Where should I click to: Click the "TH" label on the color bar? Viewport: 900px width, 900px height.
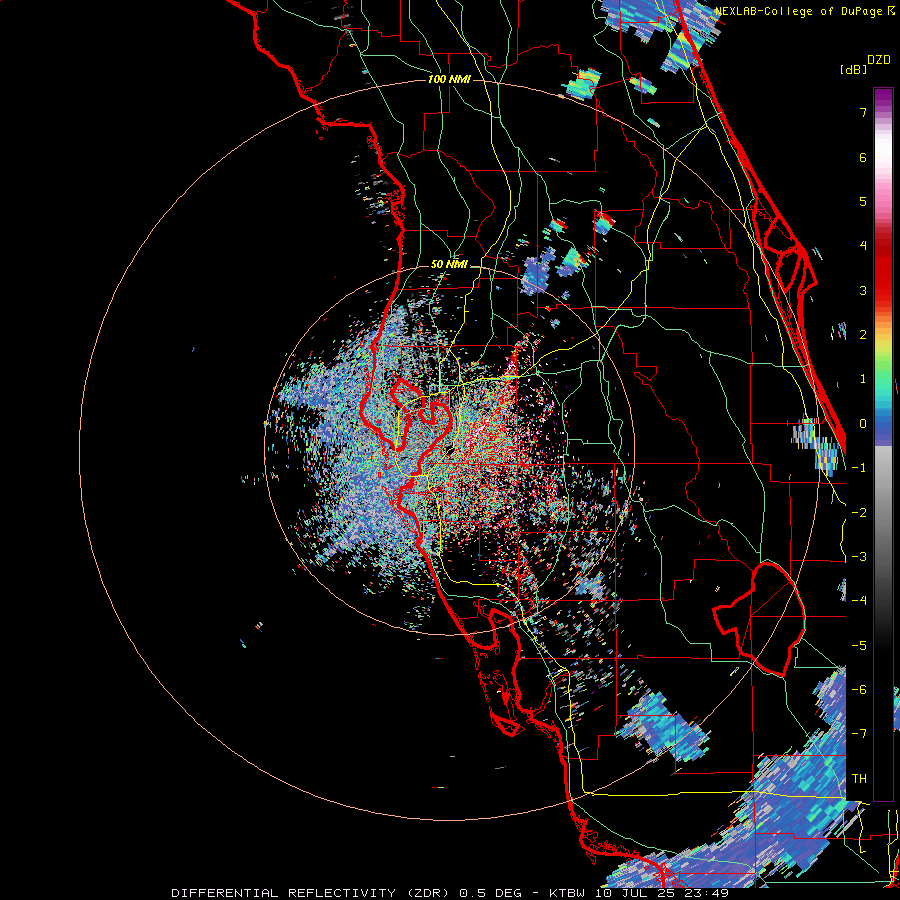(x=859, y=779)
